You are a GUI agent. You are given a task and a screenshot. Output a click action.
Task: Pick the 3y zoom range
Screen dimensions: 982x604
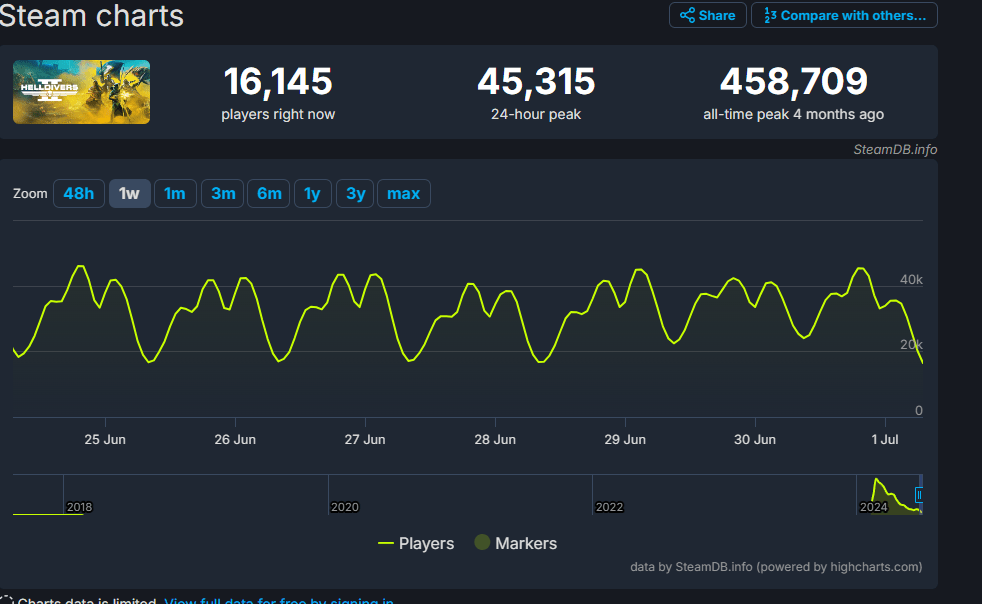[x=355, y=194]
